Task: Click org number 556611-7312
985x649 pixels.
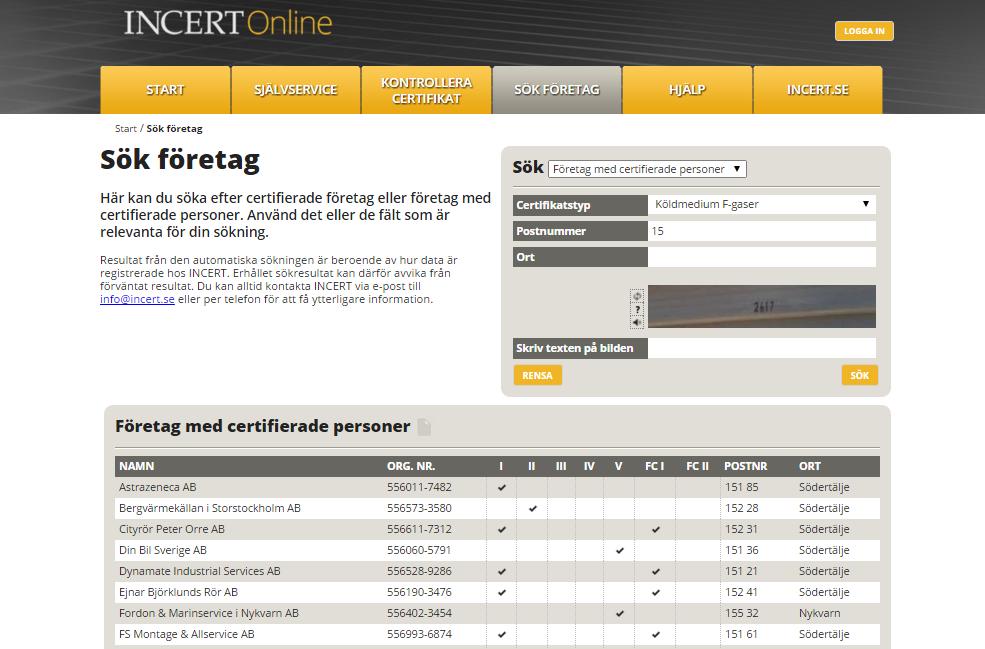Action: pos(419,529)
